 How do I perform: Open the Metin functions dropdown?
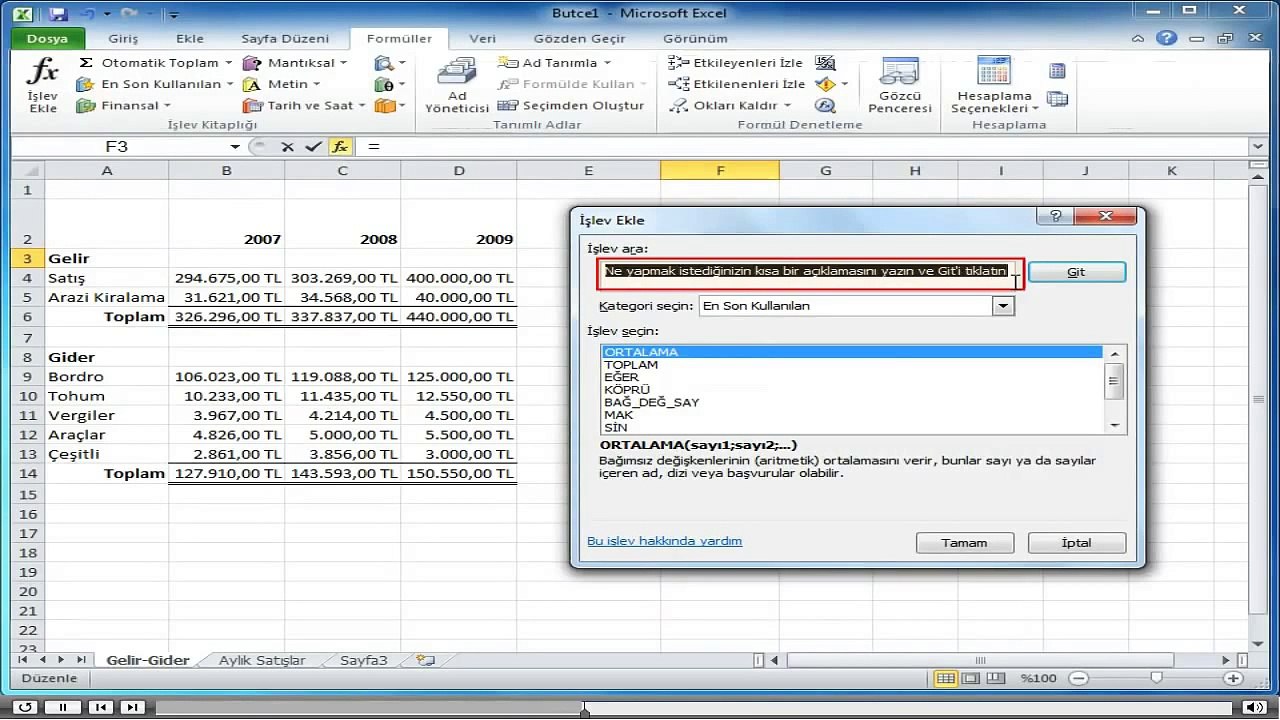pyautogui.click(x=281, y=84)
